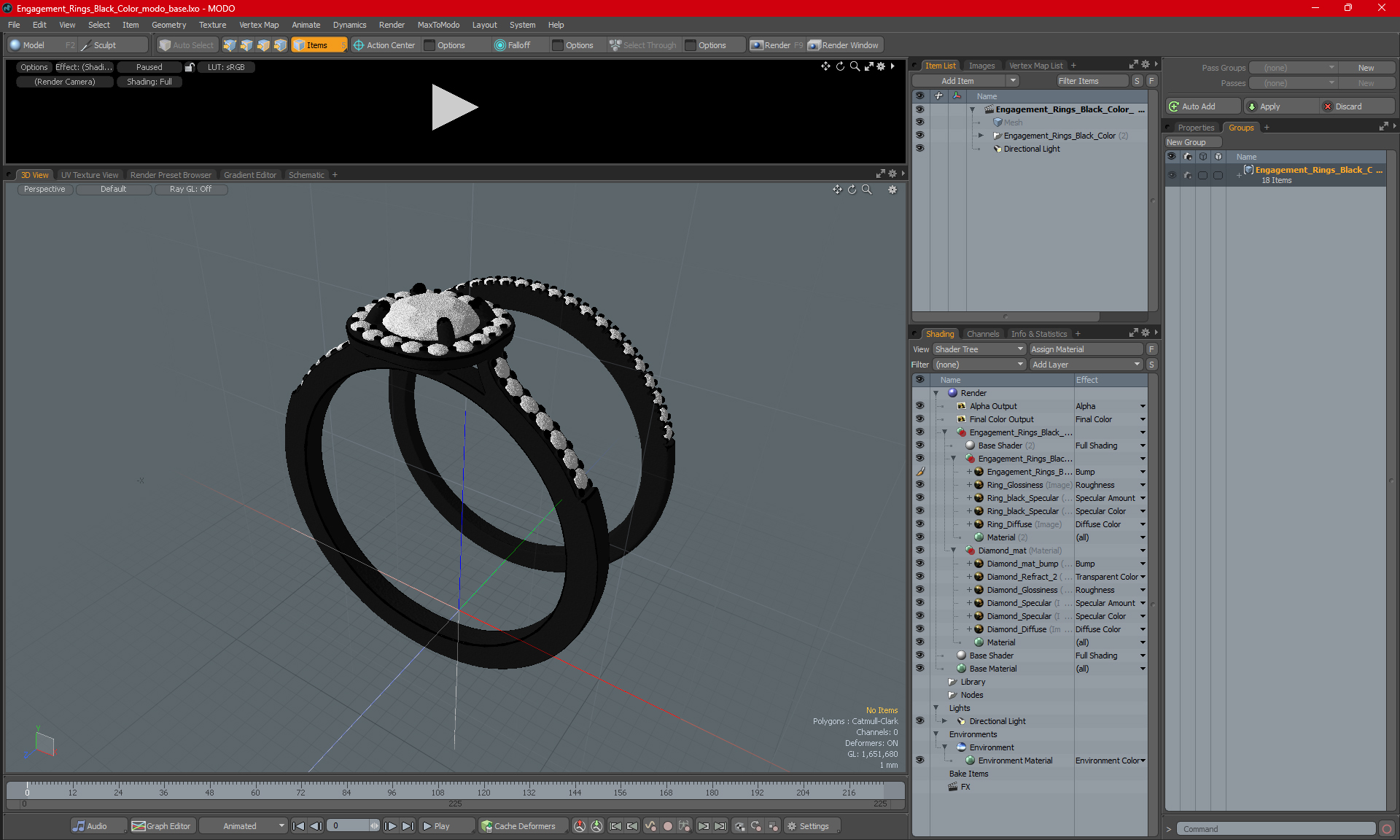Screen dimensions: 1400x840
Task: Open the Animated keying dropdown
Action: click(244, 826)
